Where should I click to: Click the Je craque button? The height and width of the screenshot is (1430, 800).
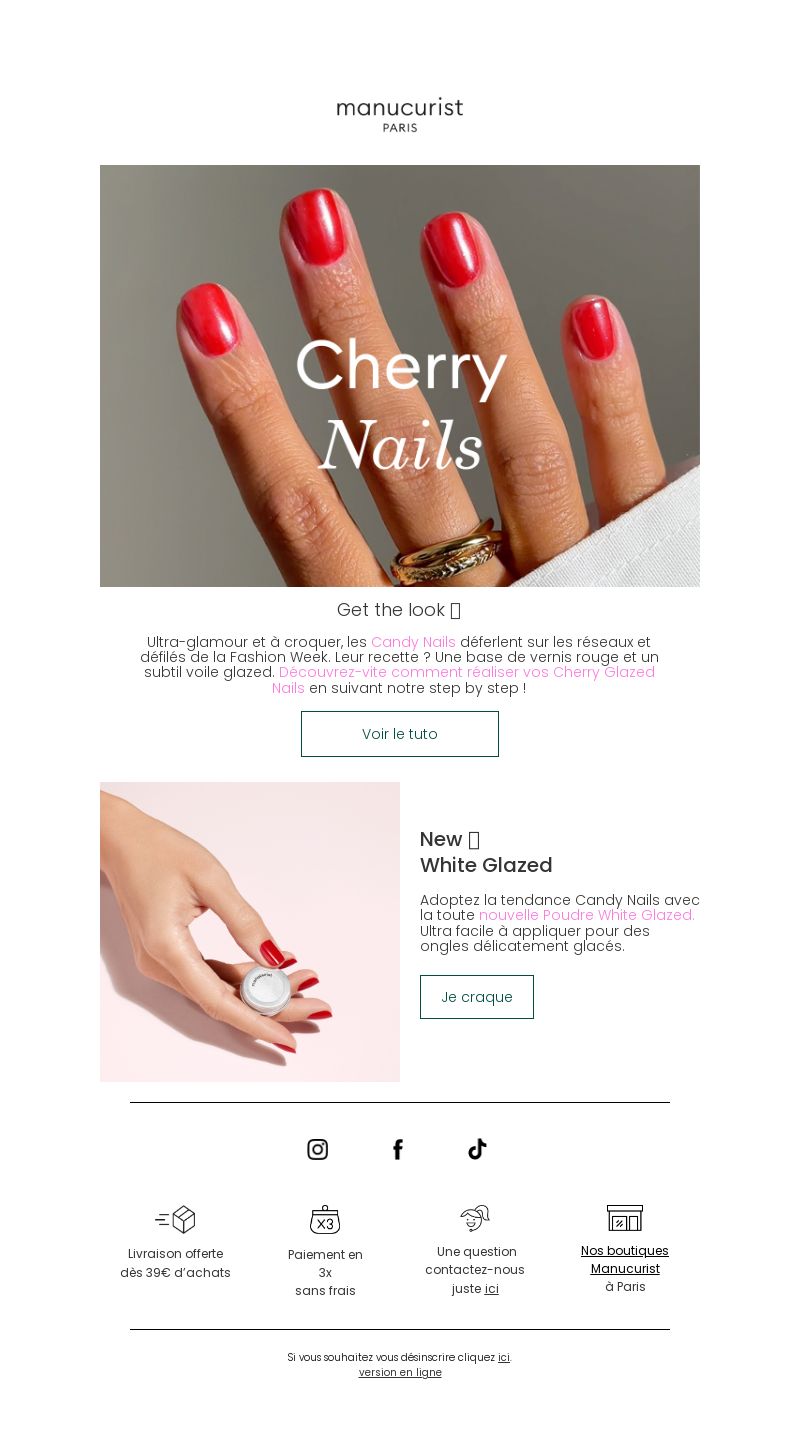click(x=477, y=997)
